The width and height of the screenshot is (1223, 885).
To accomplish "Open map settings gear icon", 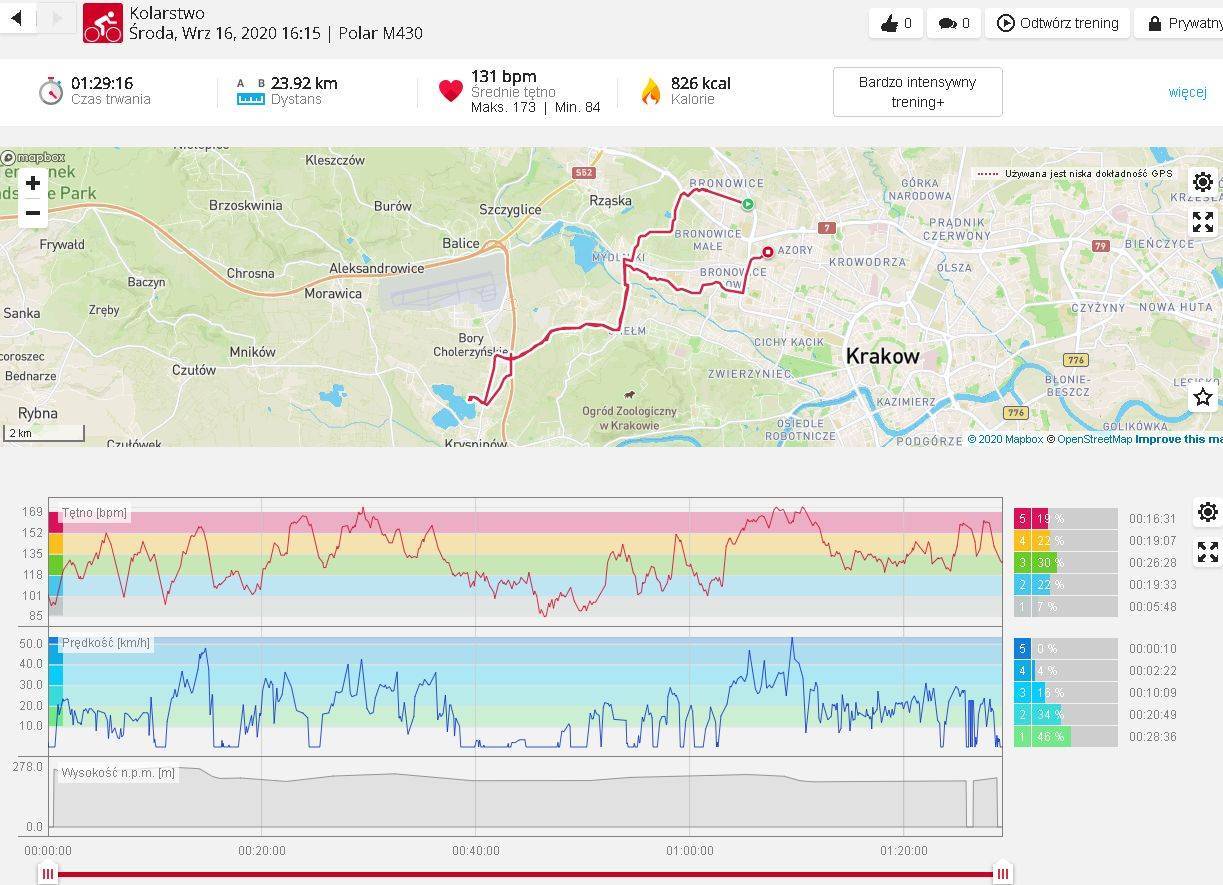I will (x=1202, y=182).
